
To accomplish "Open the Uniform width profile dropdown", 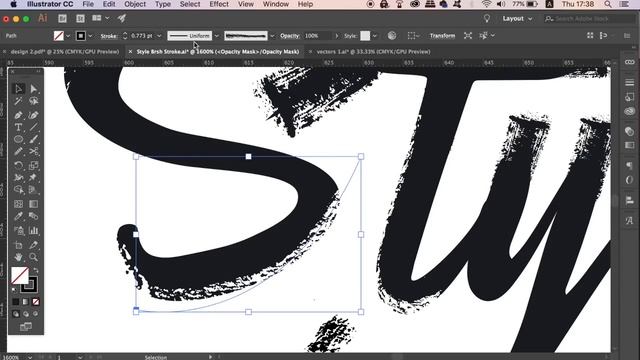I will pyautogui.click(x=217, y=36).
